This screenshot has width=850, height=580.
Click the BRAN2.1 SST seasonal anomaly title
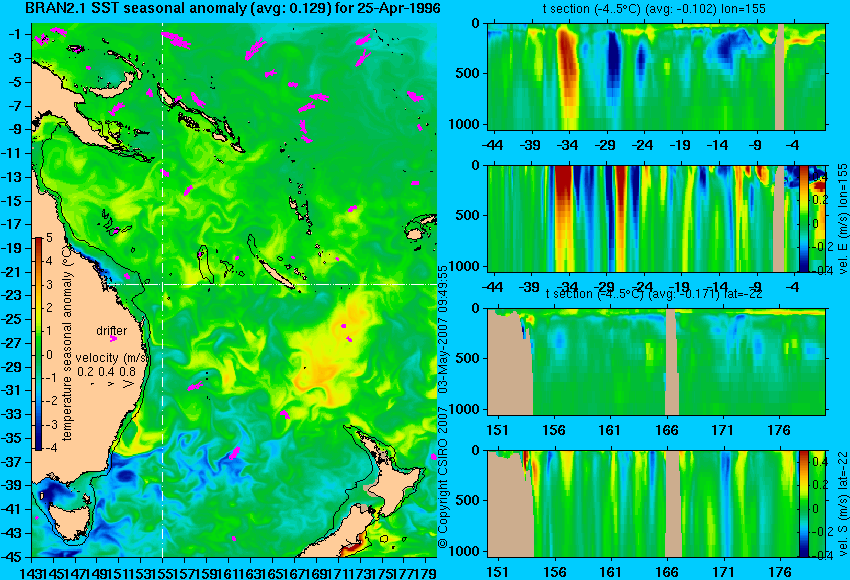233,9
